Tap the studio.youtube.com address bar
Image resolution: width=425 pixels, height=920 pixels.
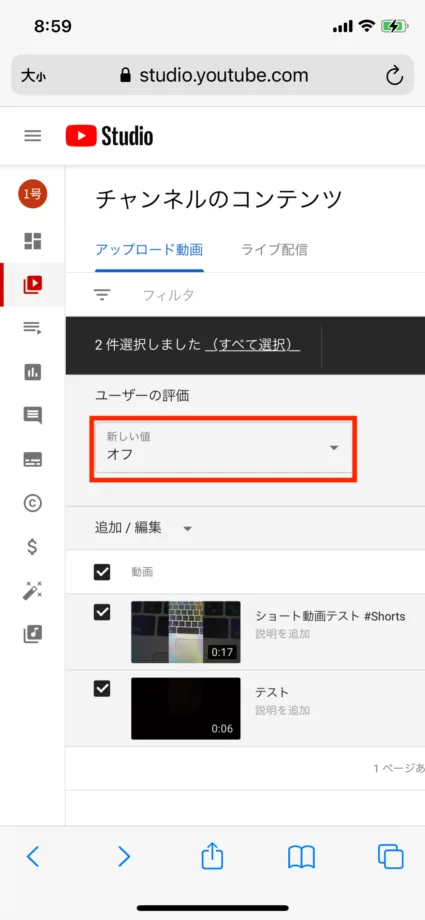212,76
